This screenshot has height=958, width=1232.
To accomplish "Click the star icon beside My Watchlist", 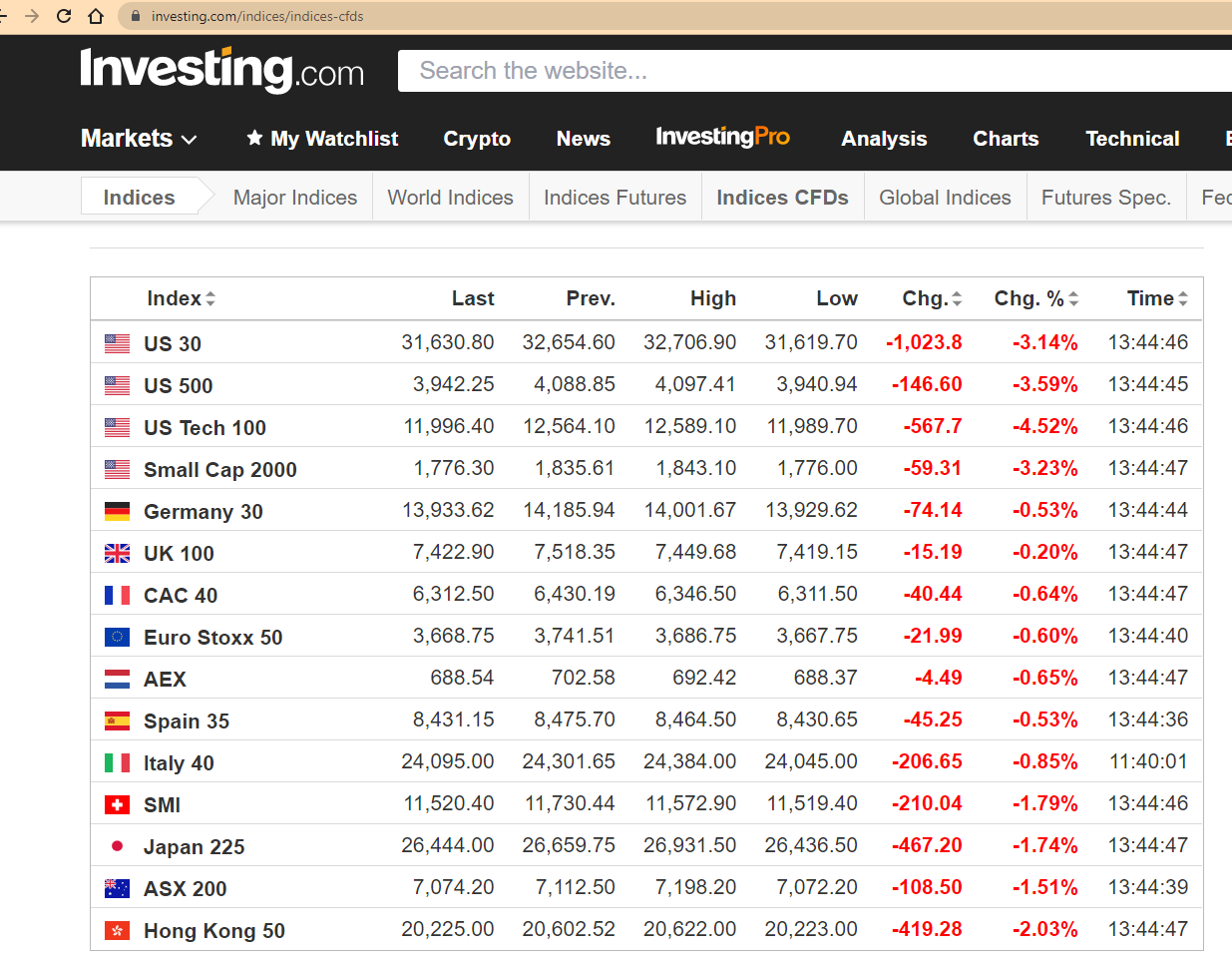I will [x=254, y=138].
